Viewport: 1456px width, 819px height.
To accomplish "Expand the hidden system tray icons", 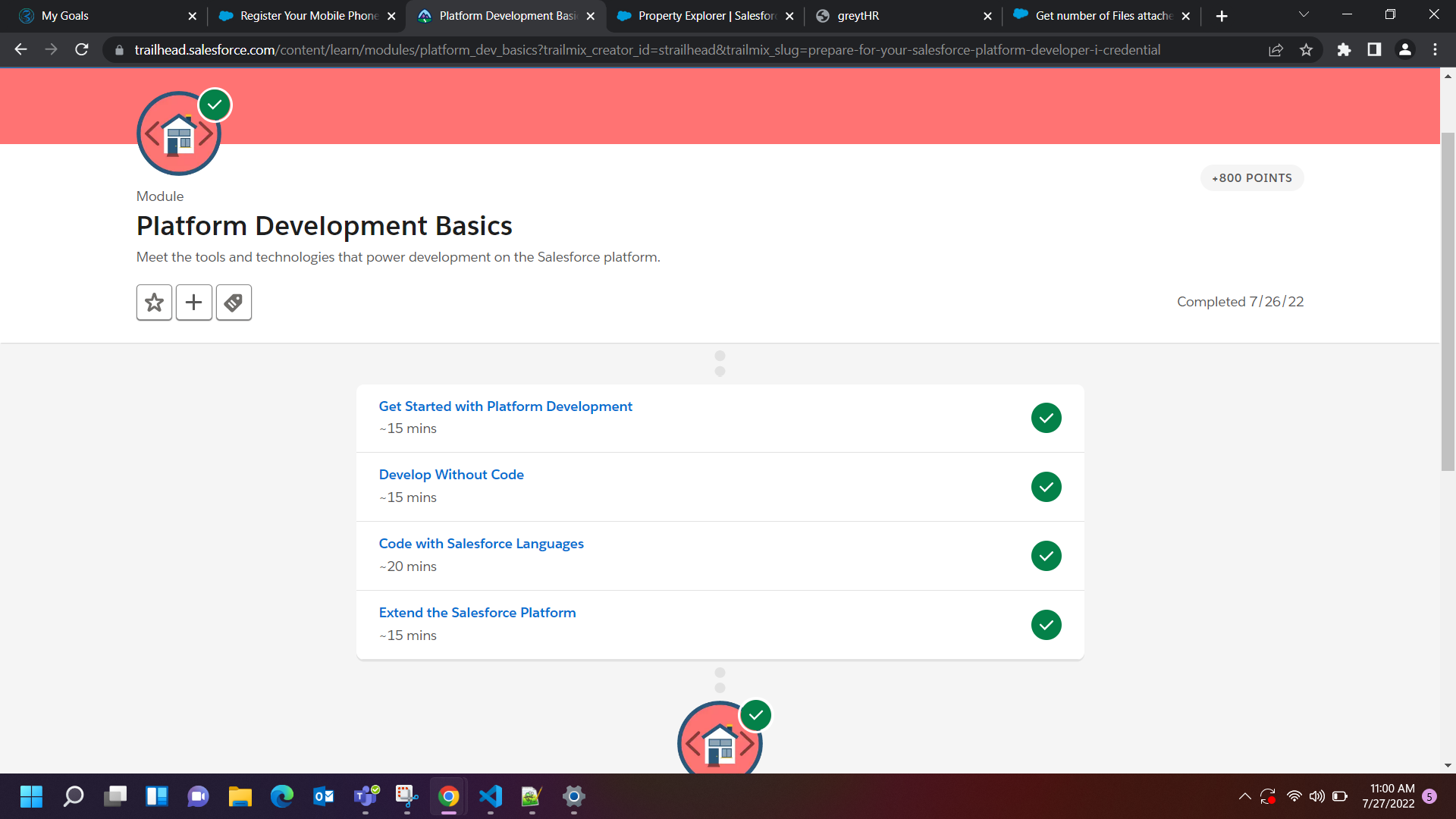I will [x=1244, y=796].
